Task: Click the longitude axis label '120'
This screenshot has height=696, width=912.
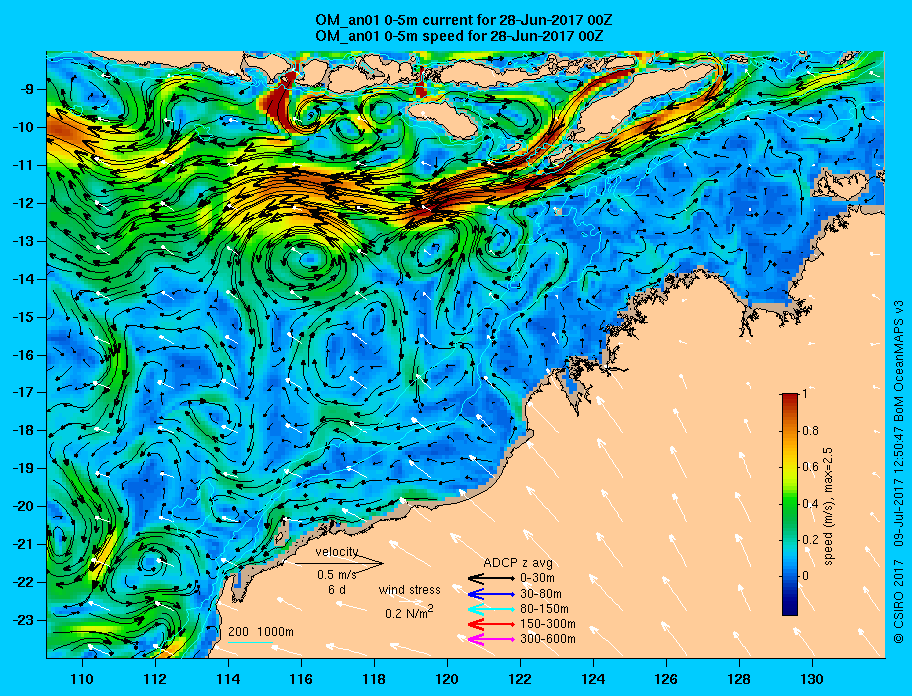Action: 447,679
